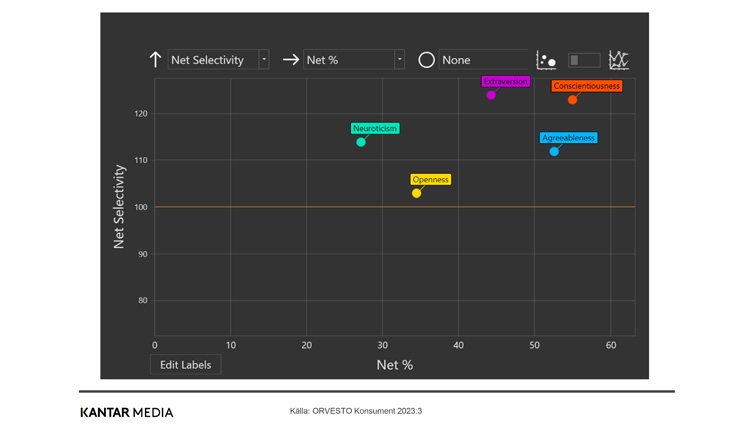Click the yellow Openness data dot
Screen dimensions: 750x438
pyautogui.click(x=417, y=193)
